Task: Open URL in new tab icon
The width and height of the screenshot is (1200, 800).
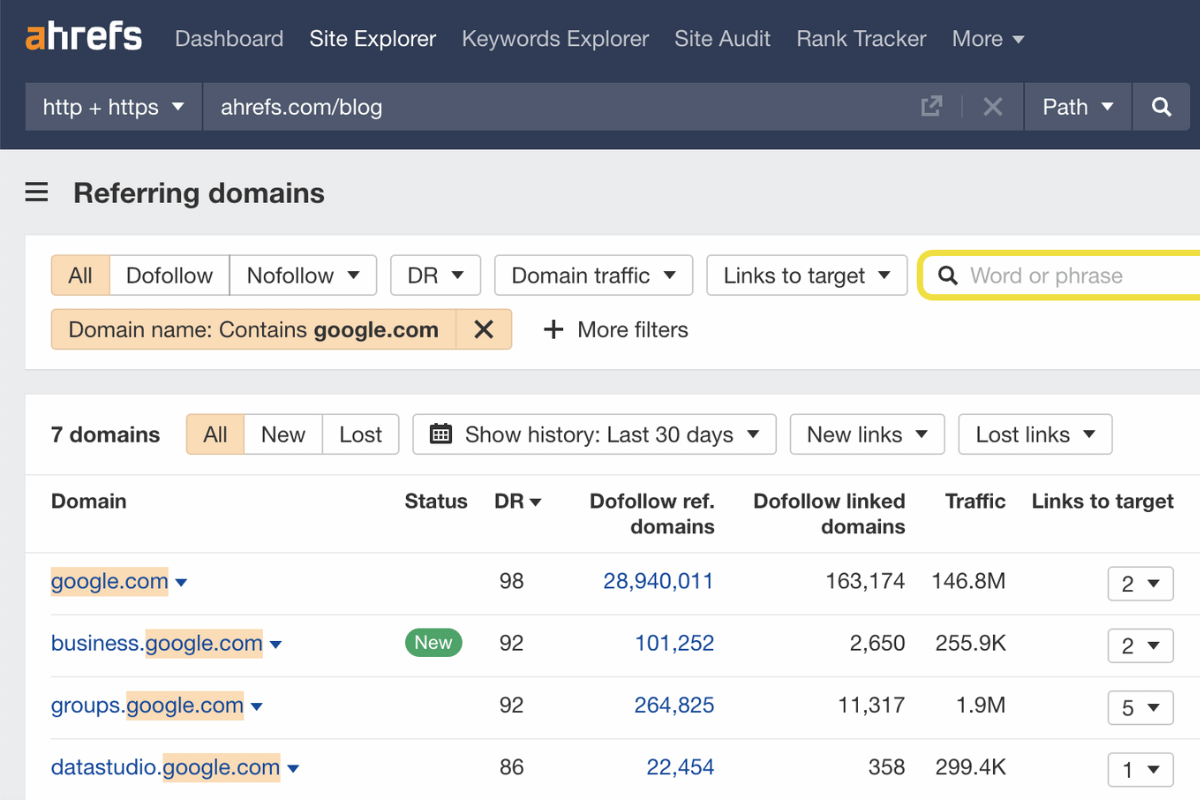Action: 931,107
